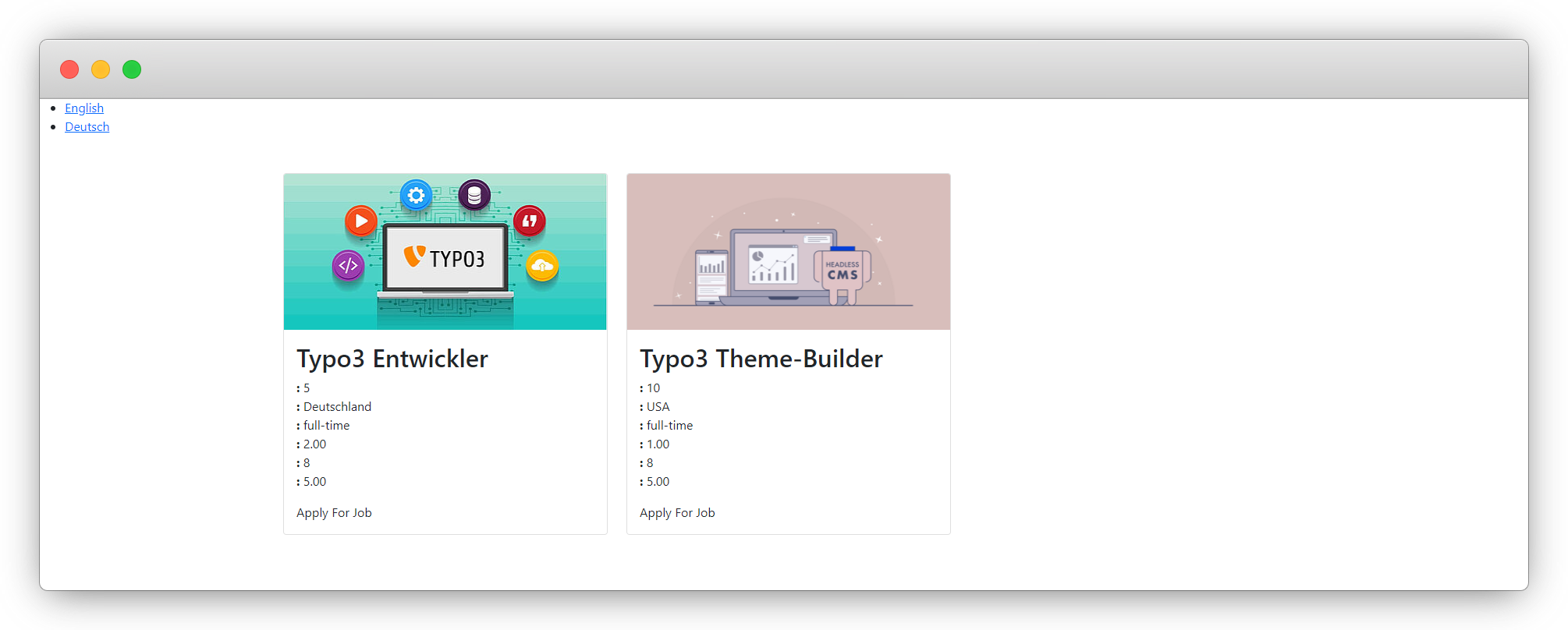Apply for the Typo3 Theme-Builder job
The image size is (1568, 630).
click(x=677, y=513)
